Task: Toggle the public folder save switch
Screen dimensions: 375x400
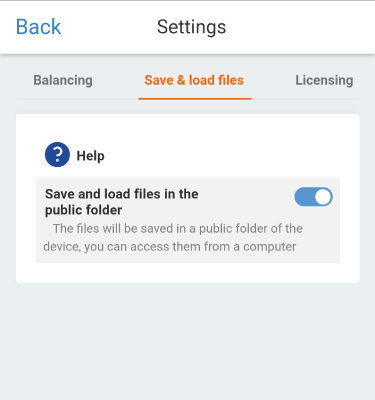Action: [x=313, y=197]
